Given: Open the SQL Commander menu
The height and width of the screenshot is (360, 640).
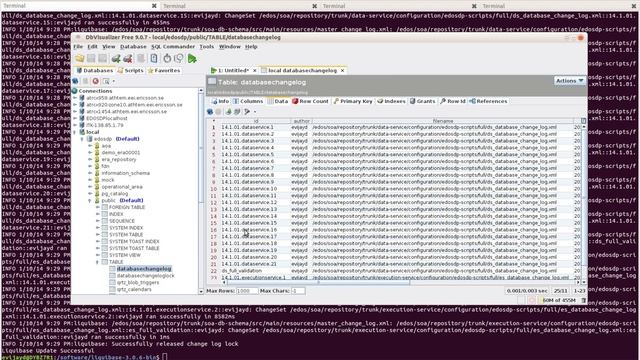Looking at the screenshot, I should click(x=173, y=47).
